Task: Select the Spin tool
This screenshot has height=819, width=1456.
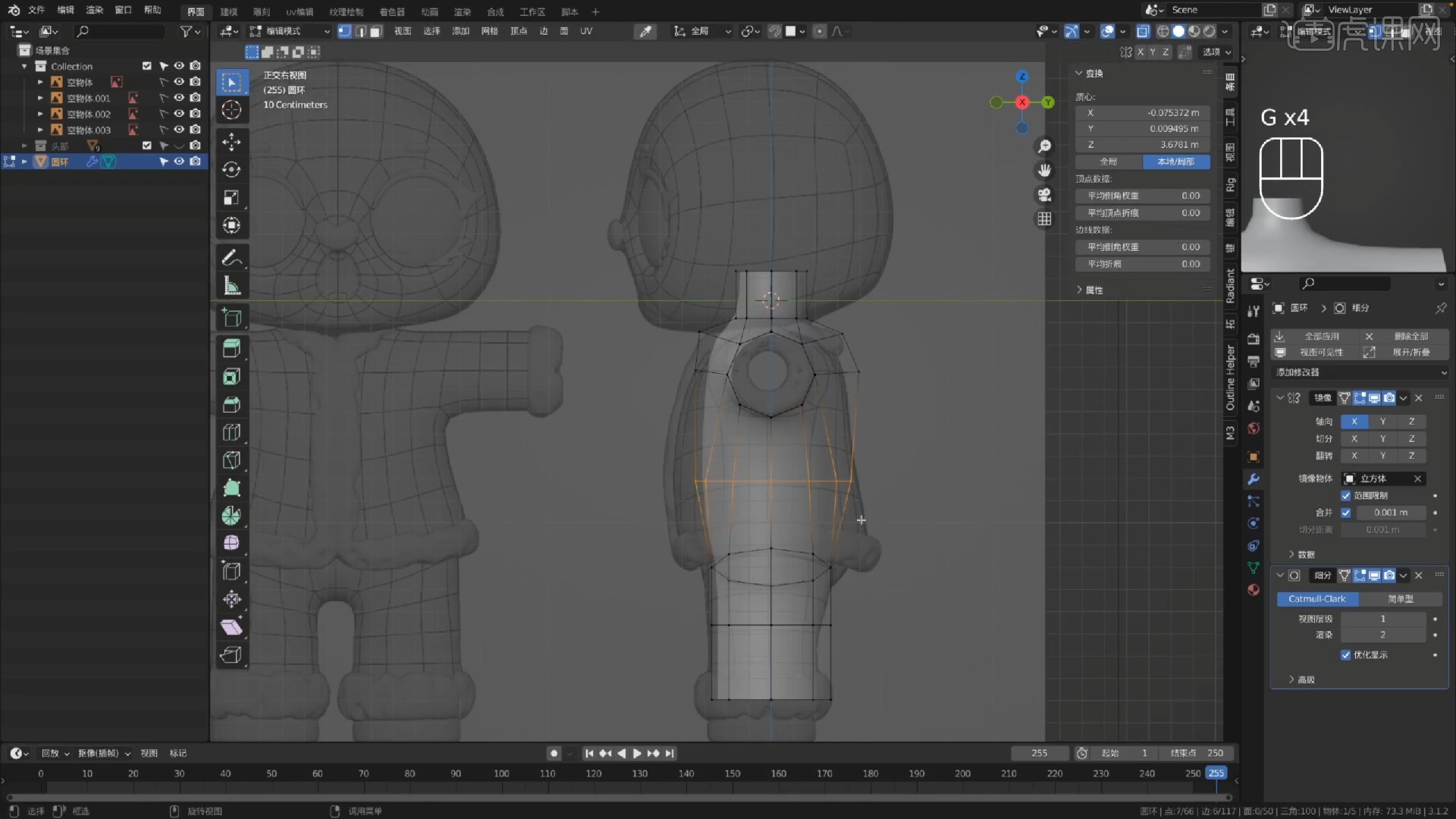Action: pos(232,516)
